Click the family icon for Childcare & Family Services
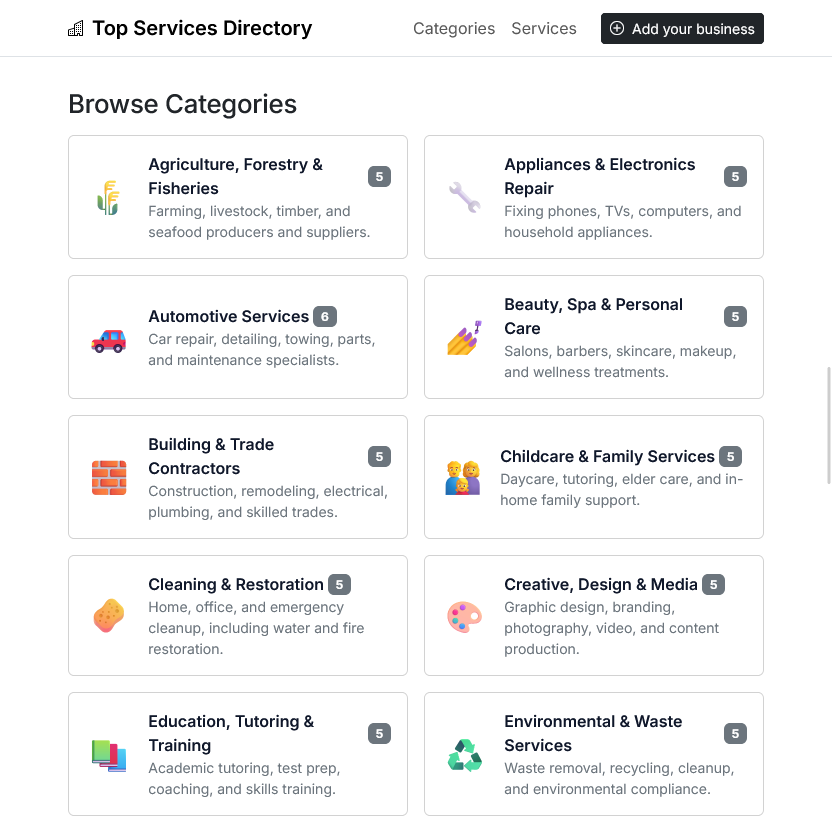Image resolution: width=832 pixels, height=832 pixels. point(464,477)
